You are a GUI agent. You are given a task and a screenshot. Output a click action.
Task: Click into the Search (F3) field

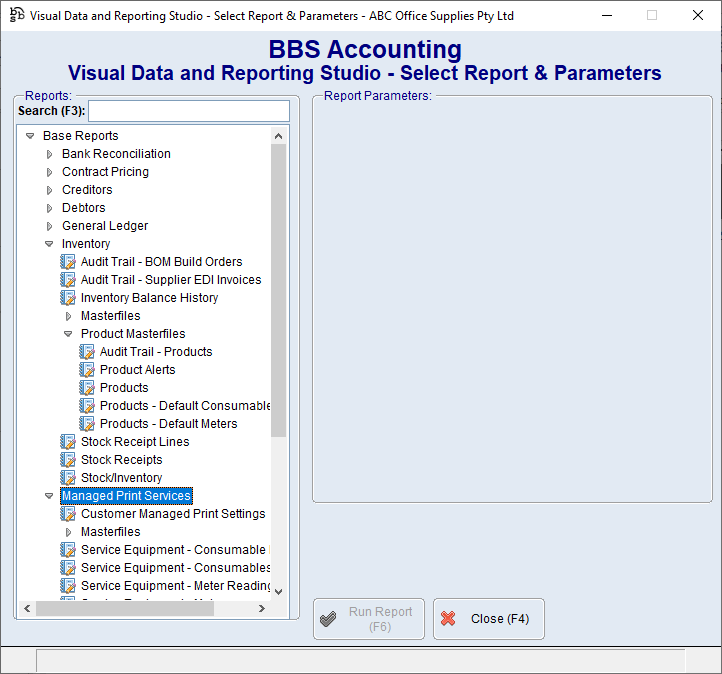(x=188, y=111)
